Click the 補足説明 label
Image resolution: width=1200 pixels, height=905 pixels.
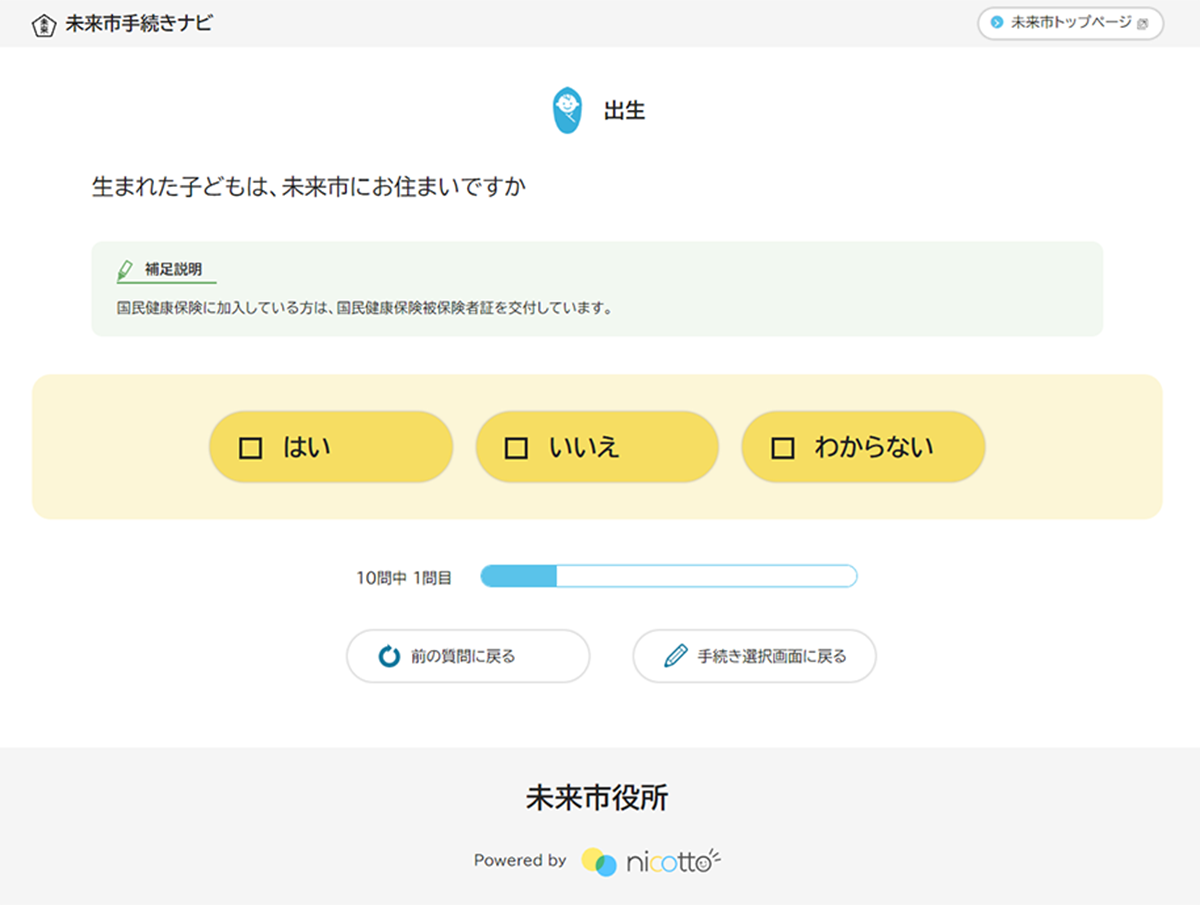coord(173,270)
